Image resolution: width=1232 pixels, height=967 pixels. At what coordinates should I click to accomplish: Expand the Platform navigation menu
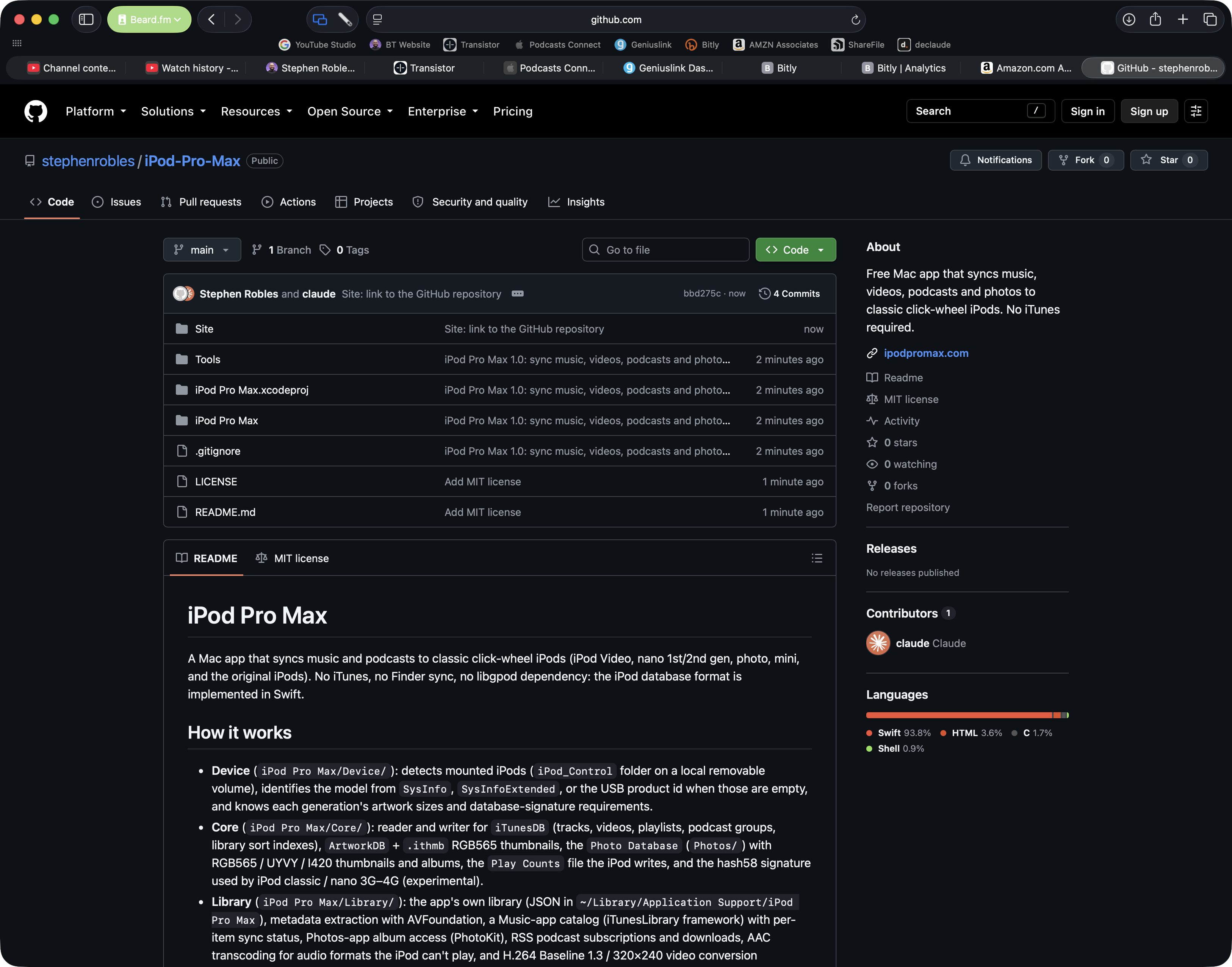tap(95, 111)
